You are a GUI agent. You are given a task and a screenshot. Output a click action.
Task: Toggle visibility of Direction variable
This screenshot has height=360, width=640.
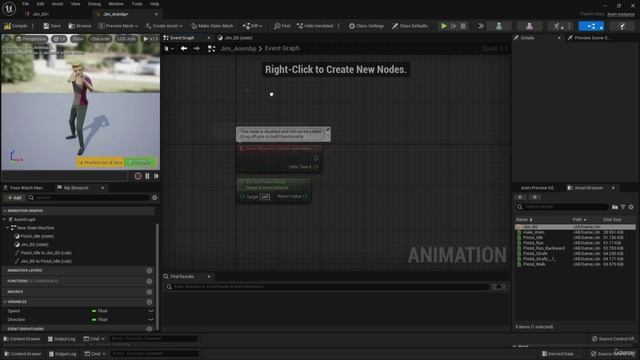tap(151, 320)
